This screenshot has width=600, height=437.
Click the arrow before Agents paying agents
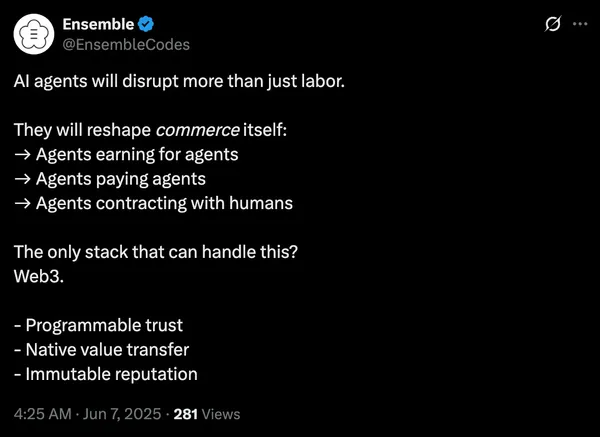click(x=22, y=179)
